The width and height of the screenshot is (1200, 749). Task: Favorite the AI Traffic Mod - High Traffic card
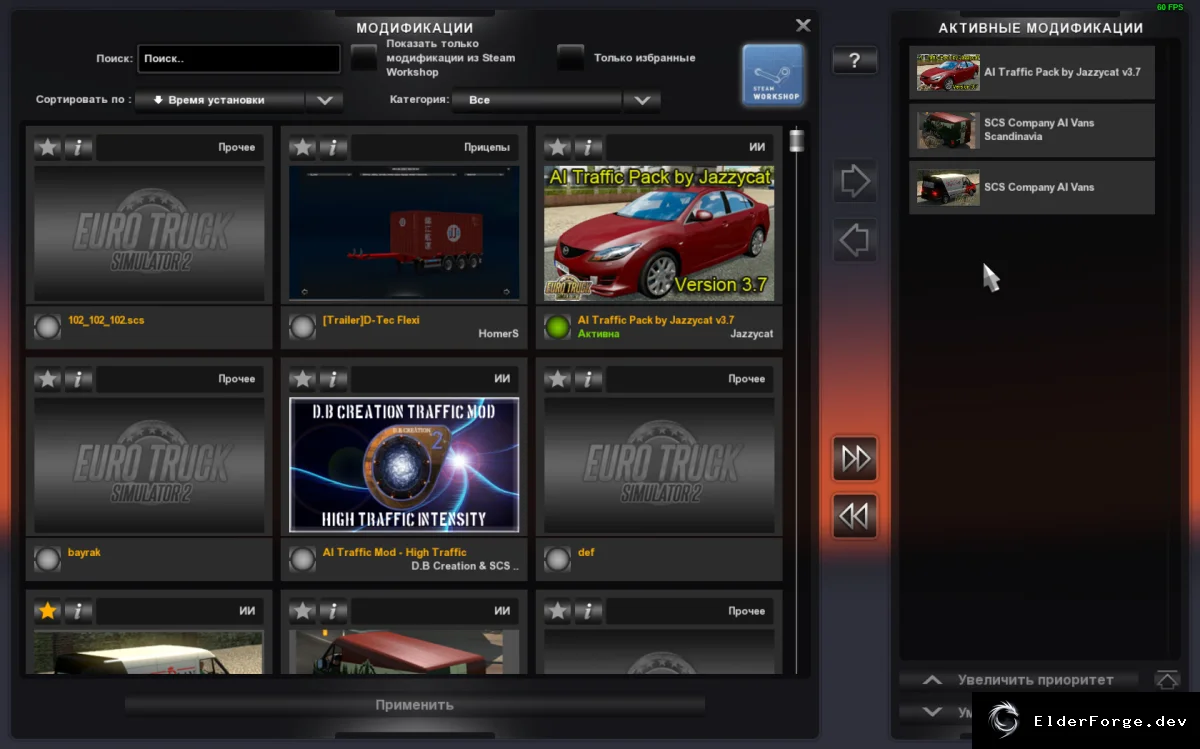point(303,380)
